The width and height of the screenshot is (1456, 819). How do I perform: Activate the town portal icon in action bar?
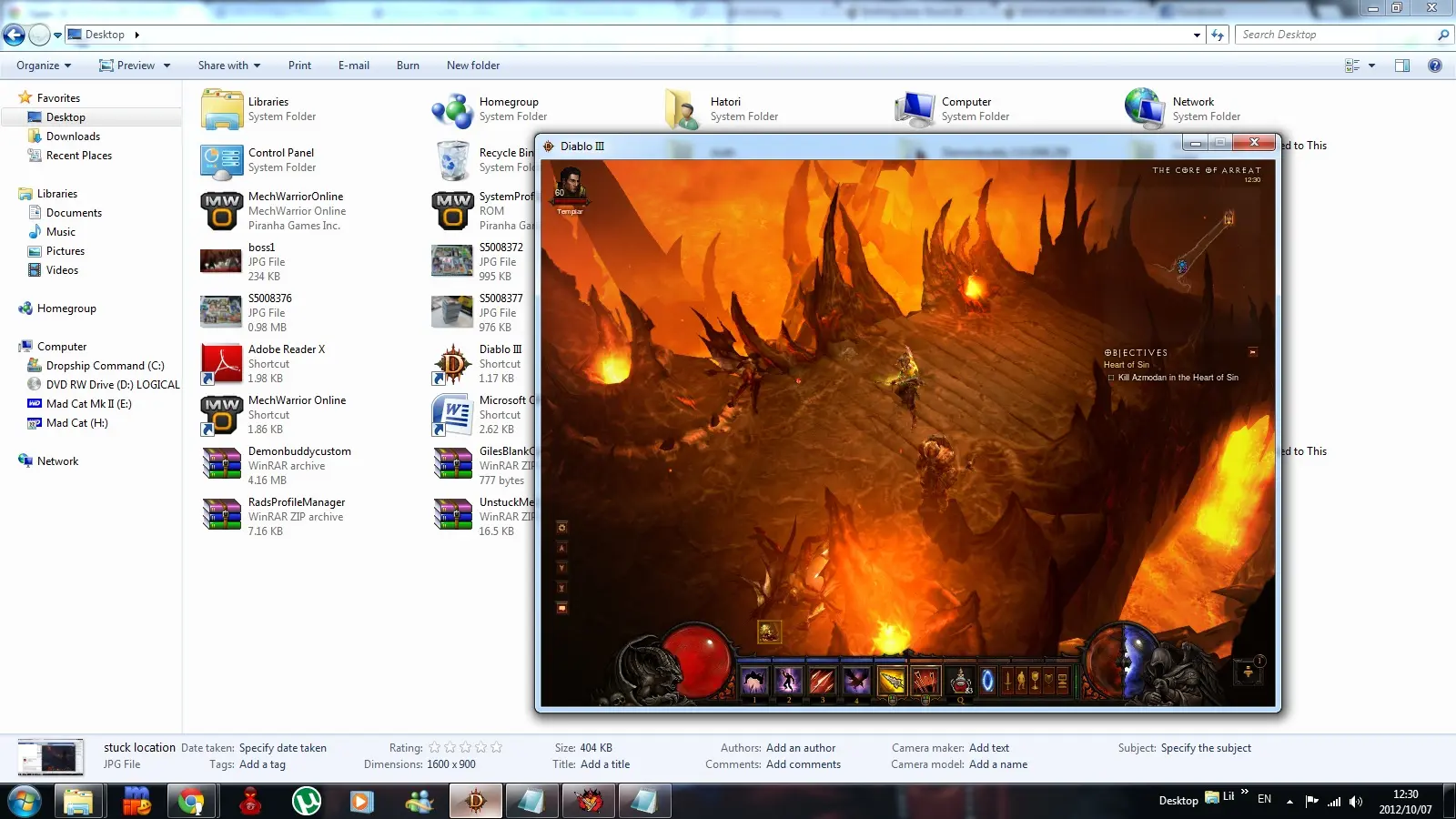pyautogui.click(x=987, y=680)
